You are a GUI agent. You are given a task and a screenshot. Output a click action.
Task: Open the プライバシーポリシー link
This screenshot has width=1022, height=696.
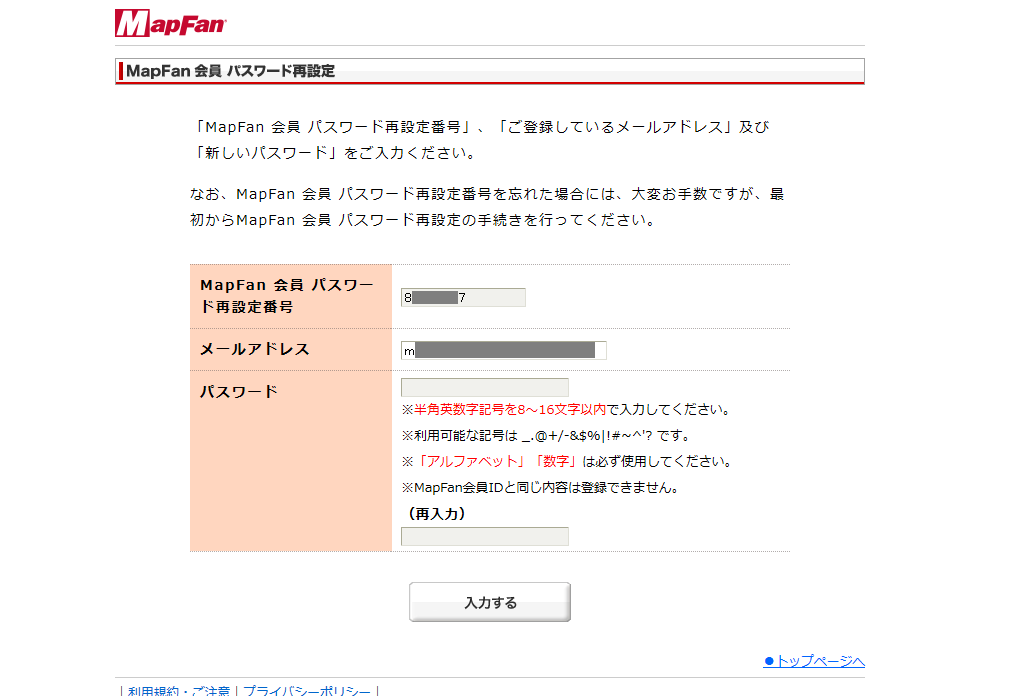point(307,690)
